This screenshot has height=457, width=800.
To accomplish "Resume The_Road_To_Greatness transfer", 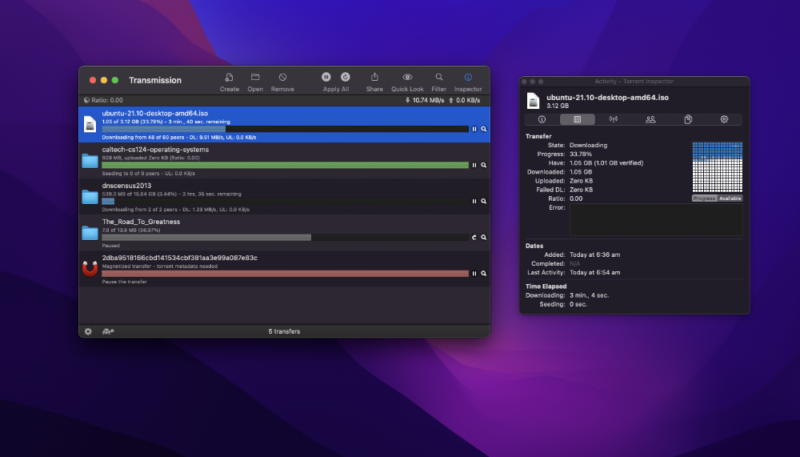I will click(x=474, y=237).
